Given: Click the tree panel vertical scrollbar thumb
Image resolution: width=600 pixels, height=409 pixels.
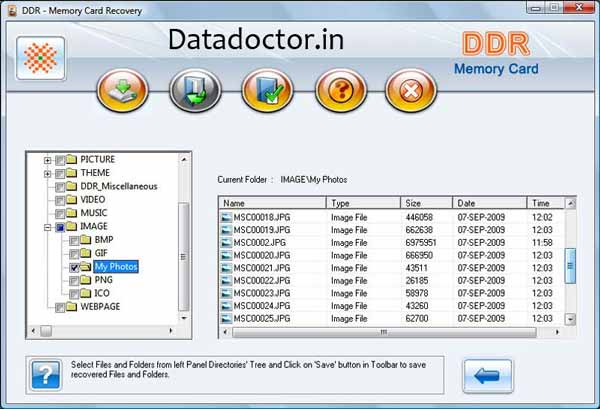Looking at the screenshot, I should pyautogui.click(x=184, y=257).
